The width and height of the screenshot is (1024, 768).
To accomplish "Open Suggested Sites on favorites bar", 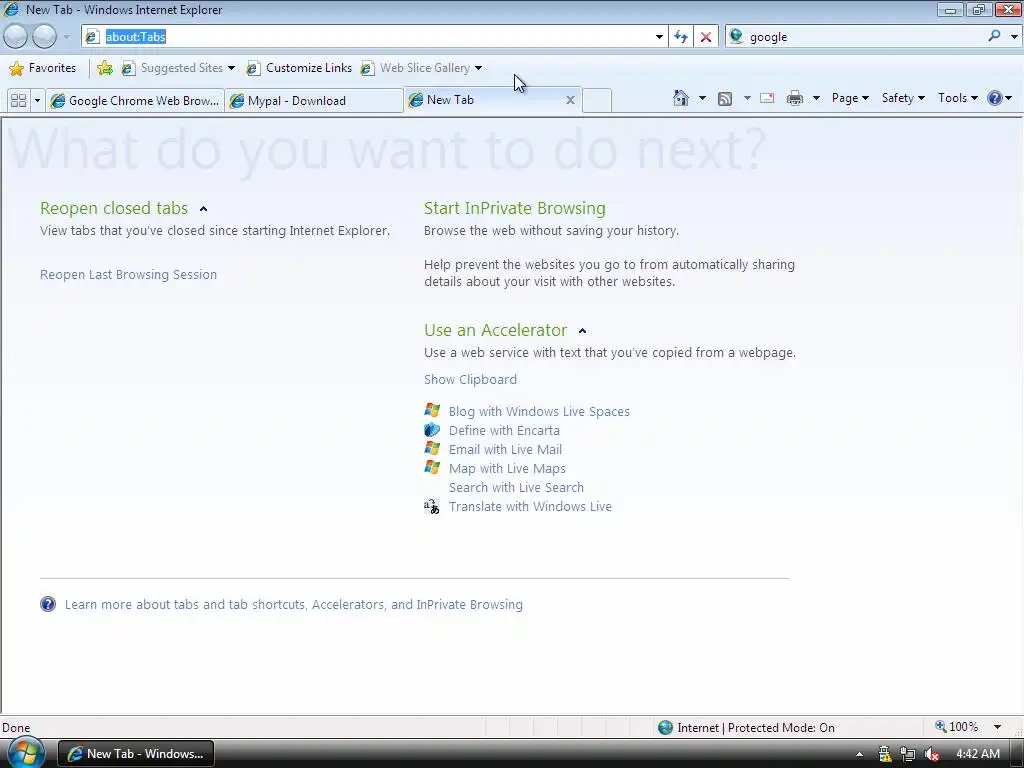I will coord(178,68).
